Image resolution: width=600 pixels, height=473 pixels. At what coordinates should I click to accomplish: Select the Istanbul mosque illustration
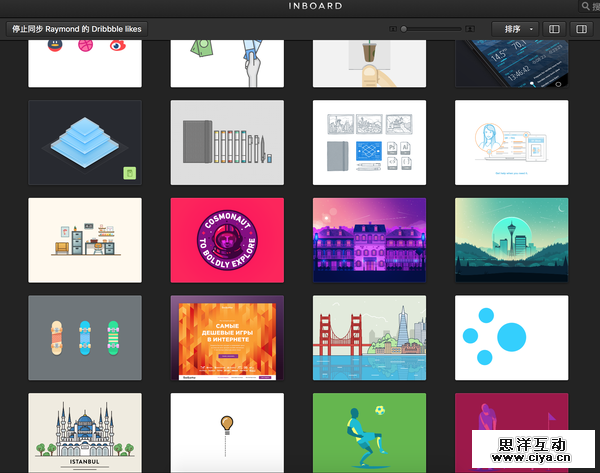point(85,432)
